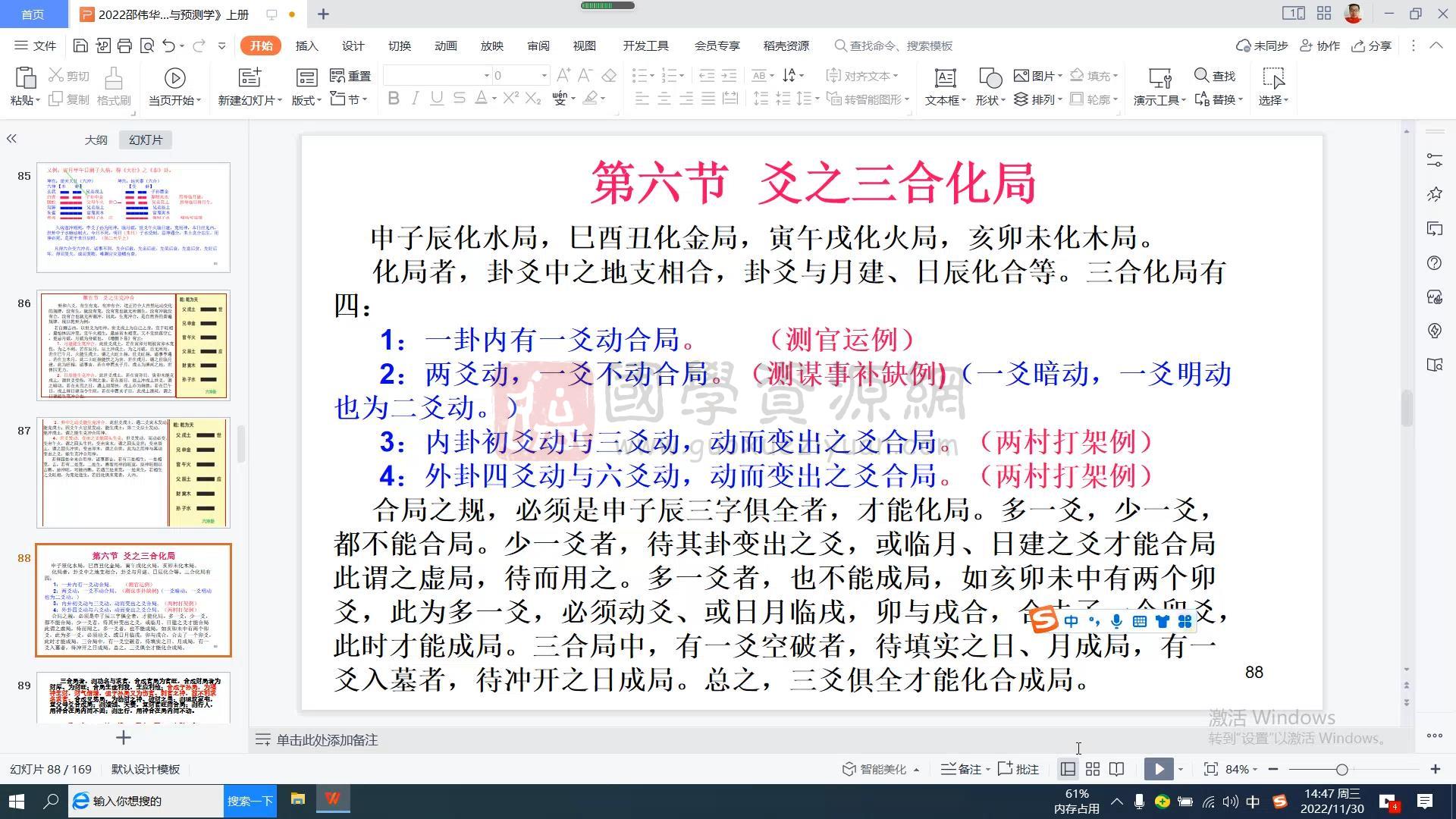This screenshot has height=819, width=1456.
Task: Increase font size icon
Action: 563,76
